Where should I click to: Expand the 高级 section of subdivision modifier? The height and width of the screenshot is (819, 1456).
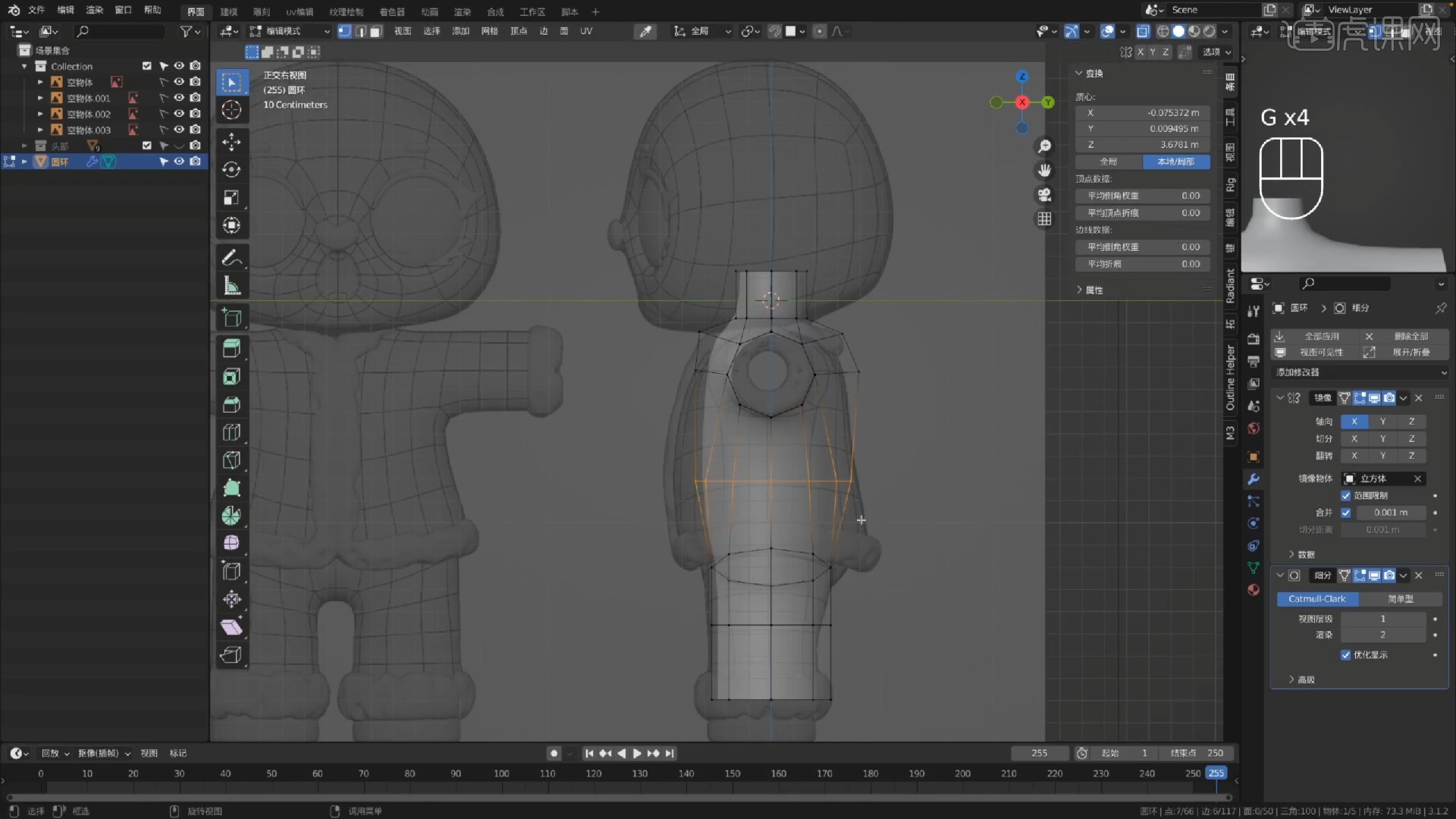coord(1301,679)
